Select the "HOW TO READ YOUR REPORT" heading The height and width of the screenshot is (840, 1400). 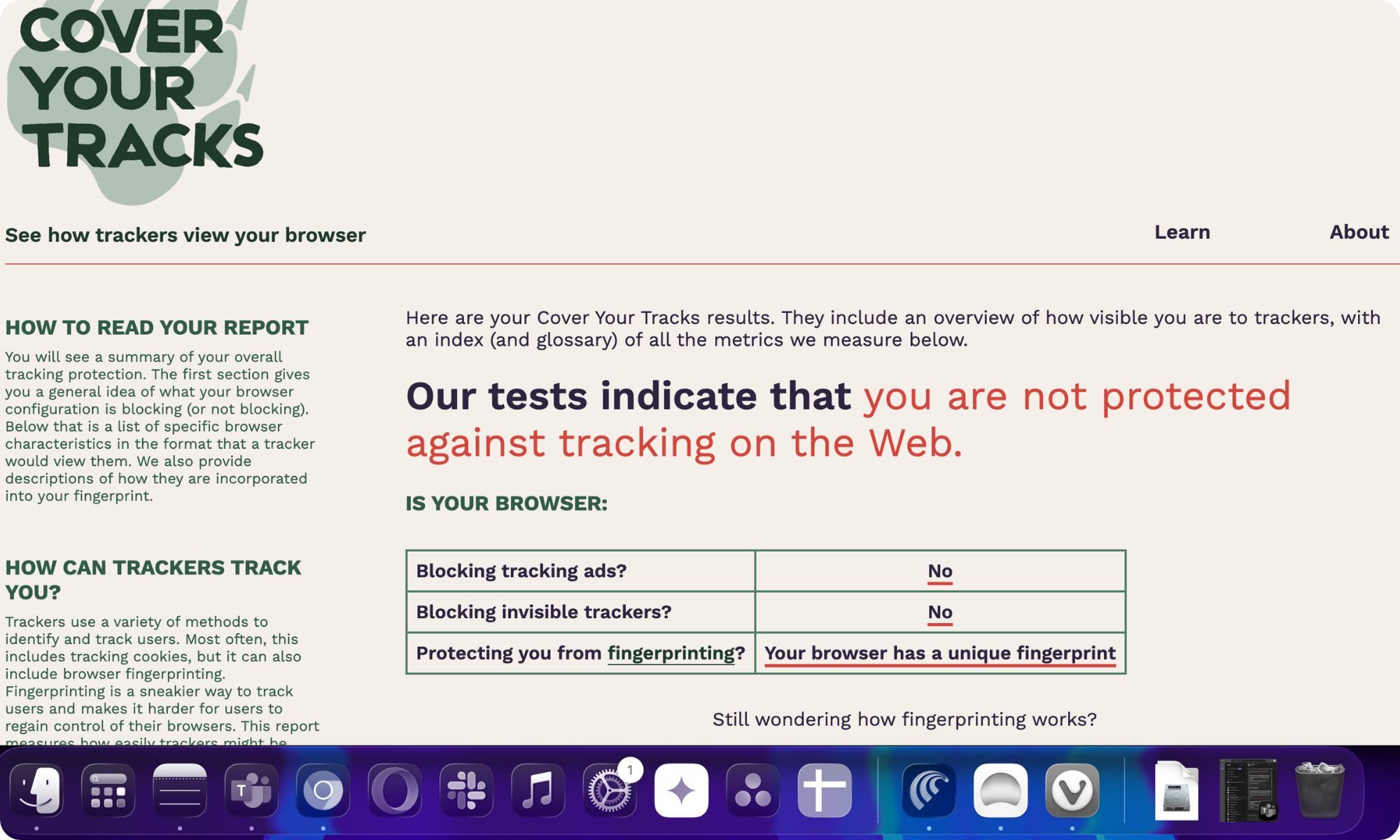pos(157,328)
